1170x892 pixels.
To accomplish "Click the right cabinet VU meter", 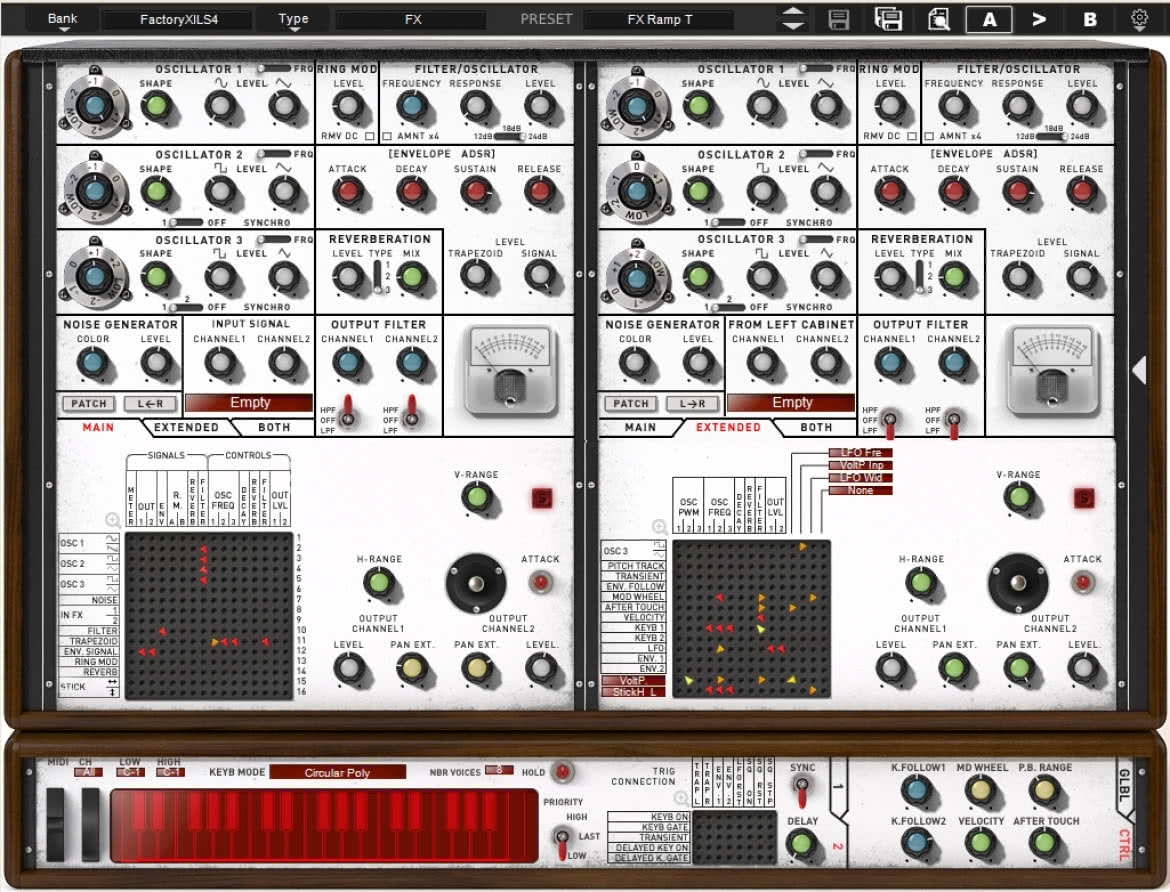I will 1052,370.
